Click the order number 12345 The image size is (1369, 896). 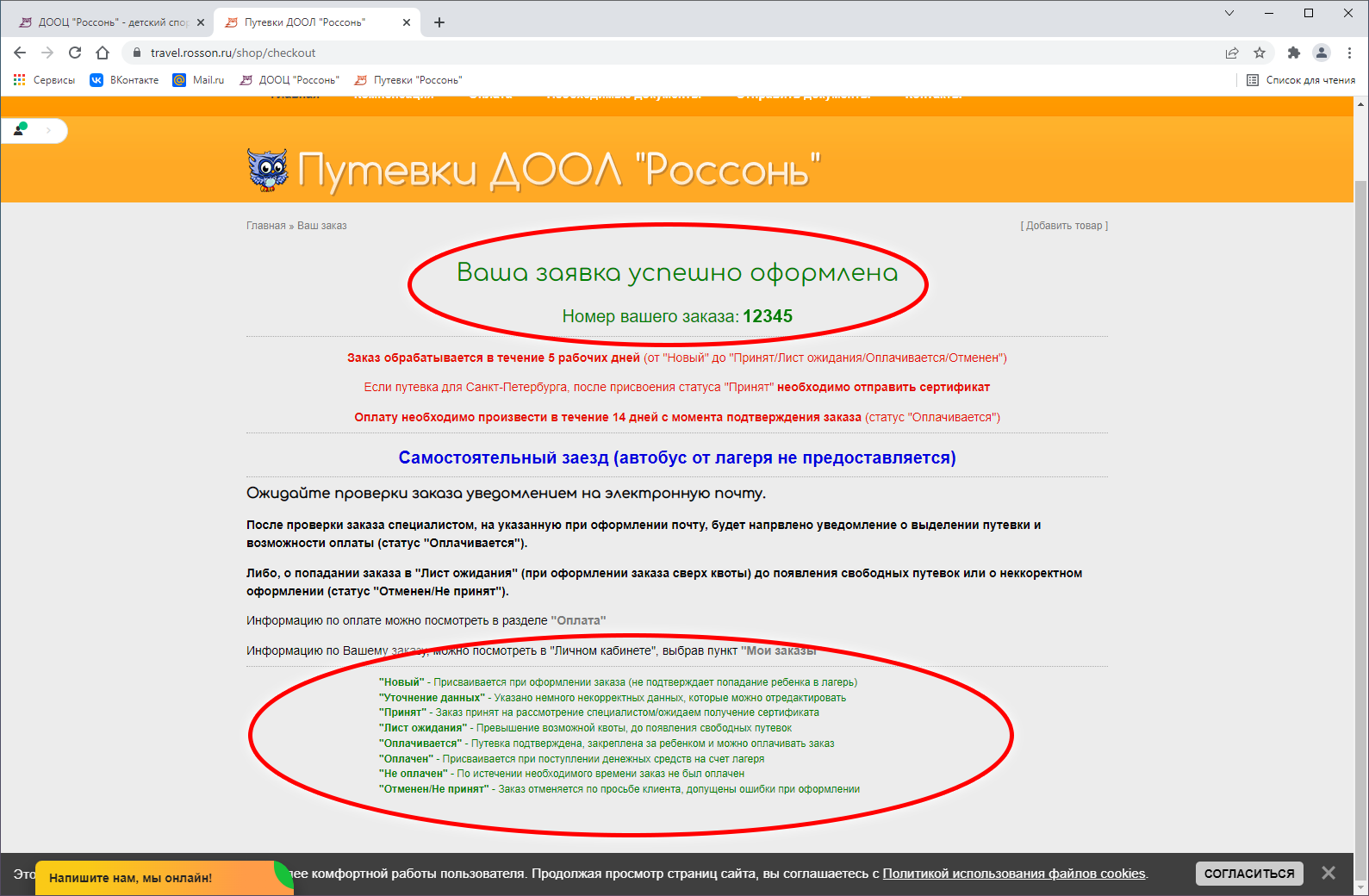point(768,316)
